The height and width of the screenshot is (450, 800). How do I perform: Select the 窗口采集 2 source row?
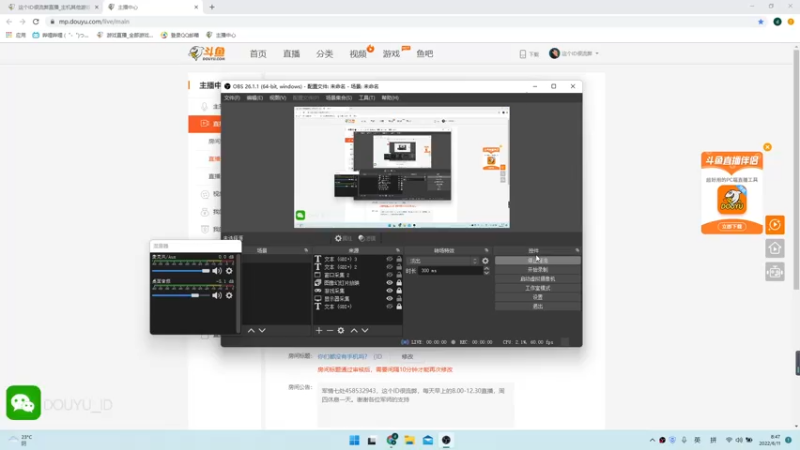358,275
